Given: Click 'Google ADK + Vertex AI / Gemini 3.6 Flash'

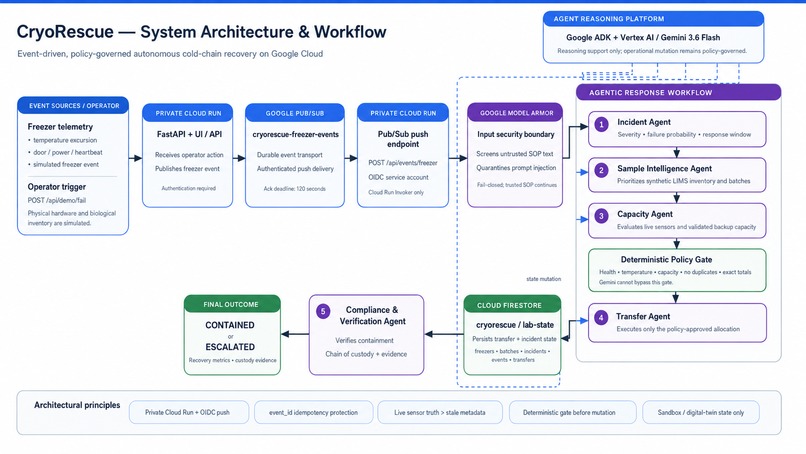Looking at the screenshot, I should (x=643, y=38).
